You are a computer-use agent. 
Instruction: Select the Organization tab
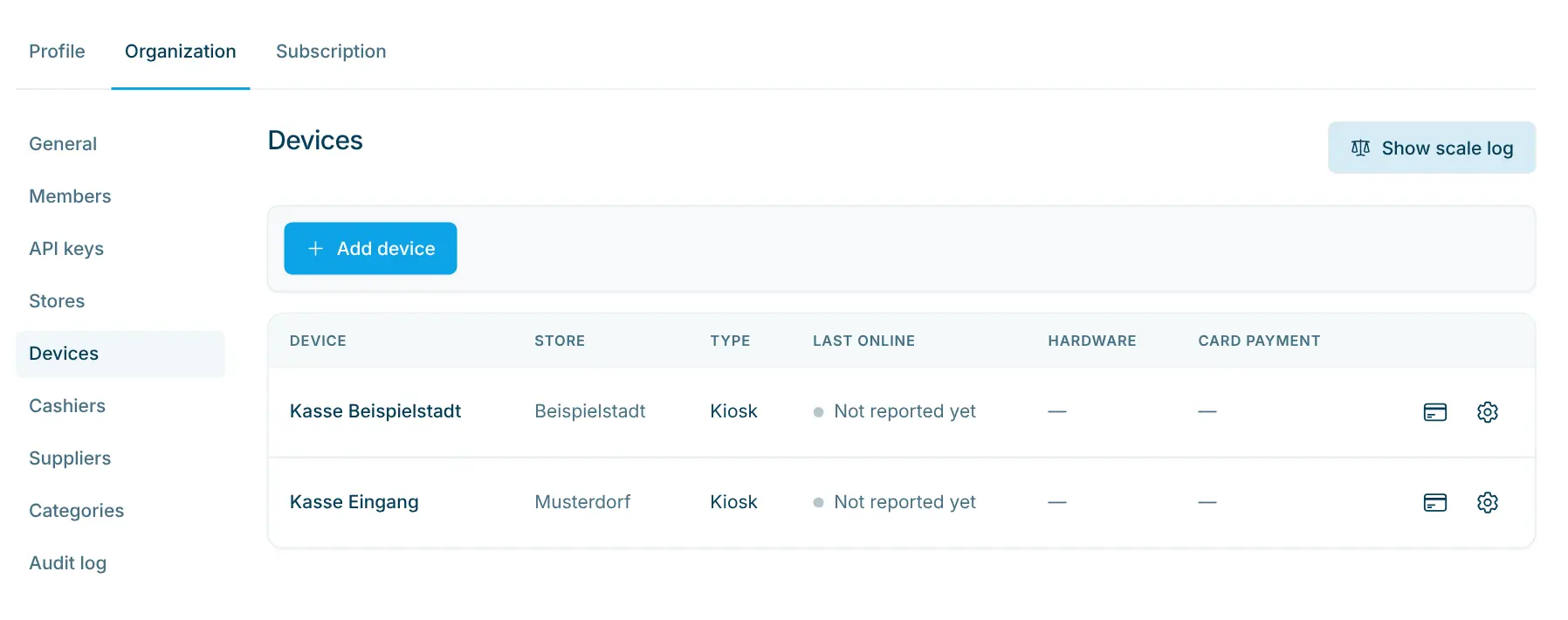[x=181, y=52]
